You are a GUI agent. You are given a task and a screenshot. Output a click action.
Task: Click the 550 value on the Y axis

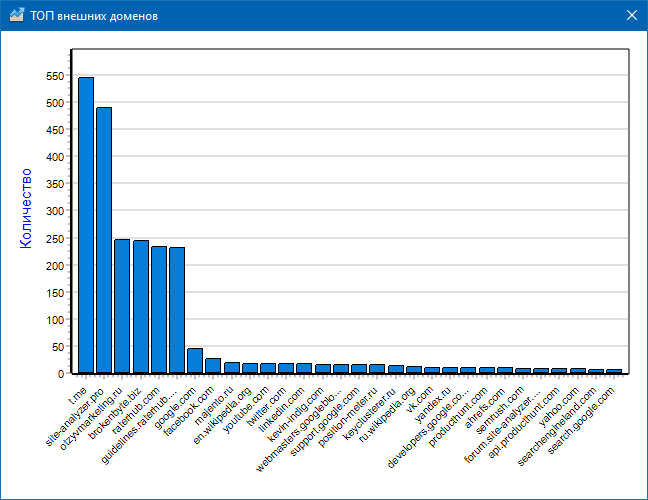tap(55, 76)
